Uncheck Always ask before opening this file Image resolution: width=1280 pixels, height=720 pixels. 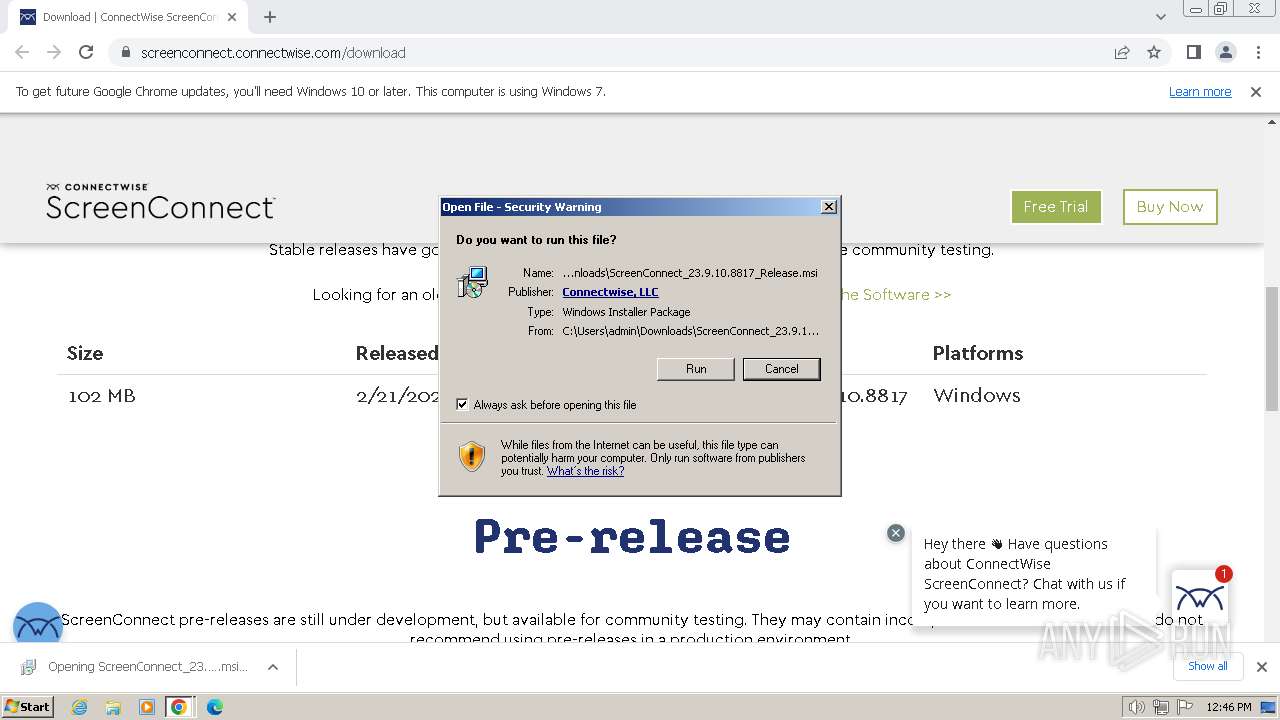tap(462, 405)
